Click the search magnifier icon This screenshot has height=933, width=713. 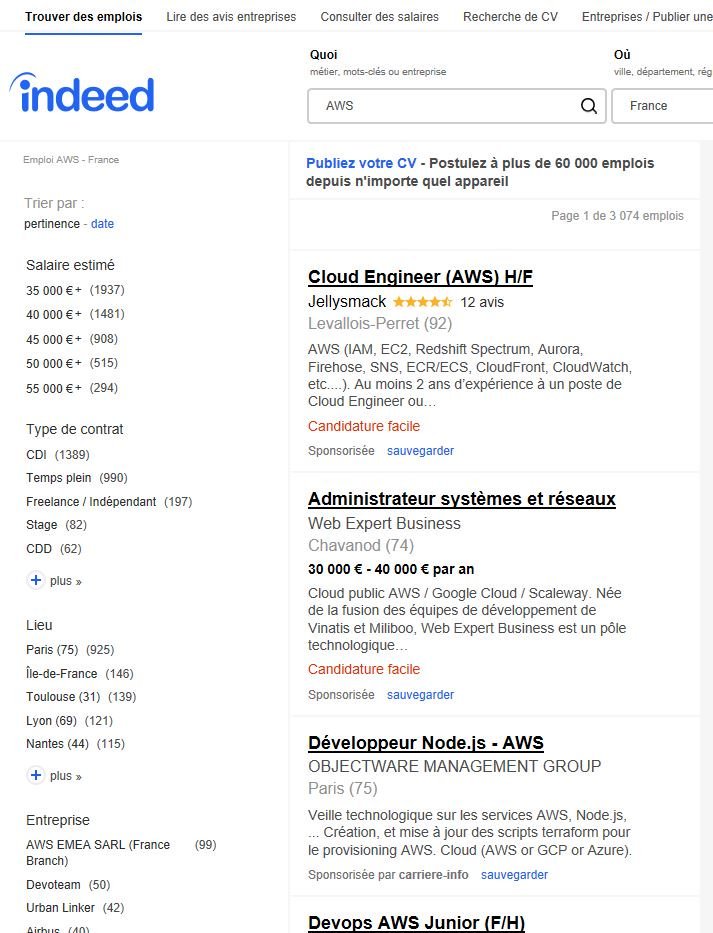[589, 106]
